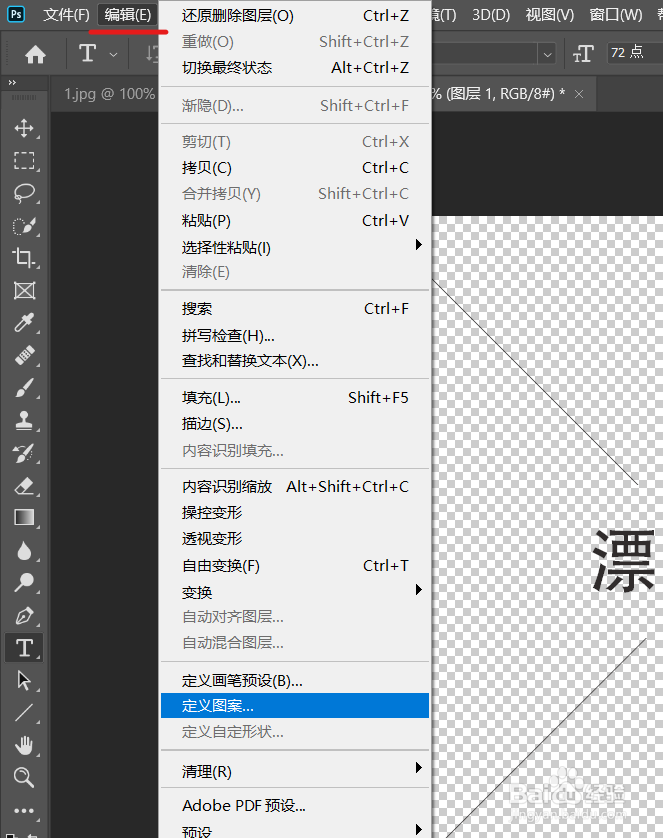Image resolution: width=663 pixels, height=838 pixels.
Task: Choose 粘贴(P) menu item
Action: 294,220
